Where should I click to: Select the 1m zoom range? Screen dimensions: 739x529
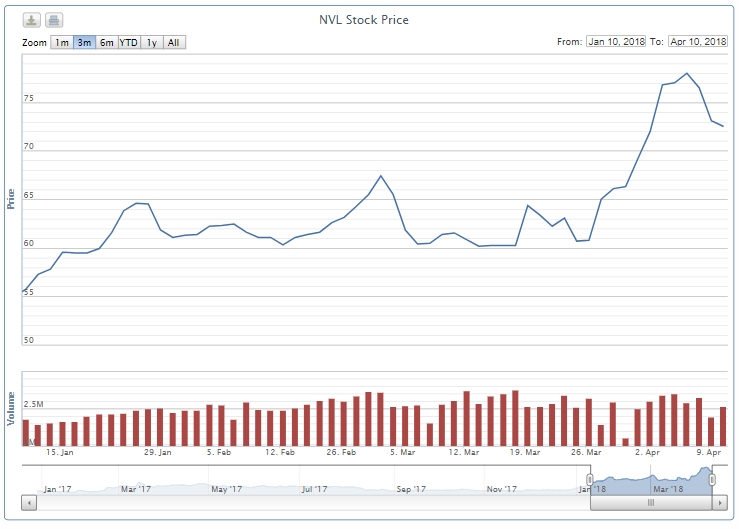click(x=62, y=42)
